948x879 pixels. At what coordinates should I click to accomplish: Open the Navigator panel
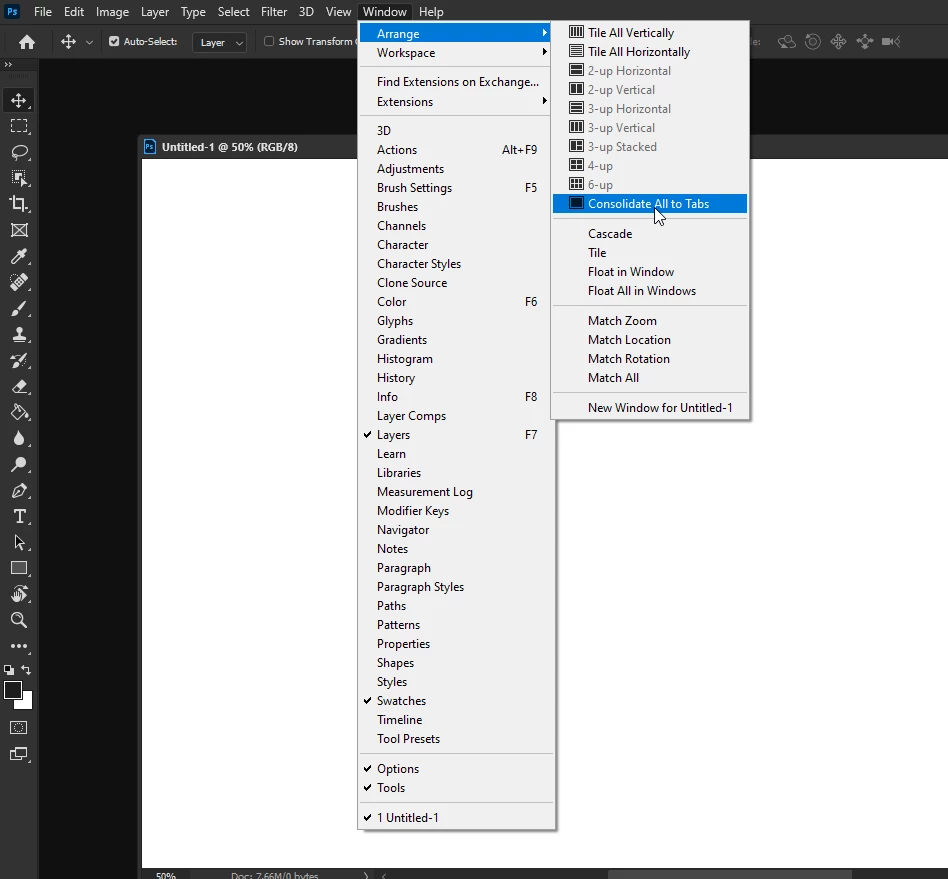pyautogui.click(x=456, y=530)
